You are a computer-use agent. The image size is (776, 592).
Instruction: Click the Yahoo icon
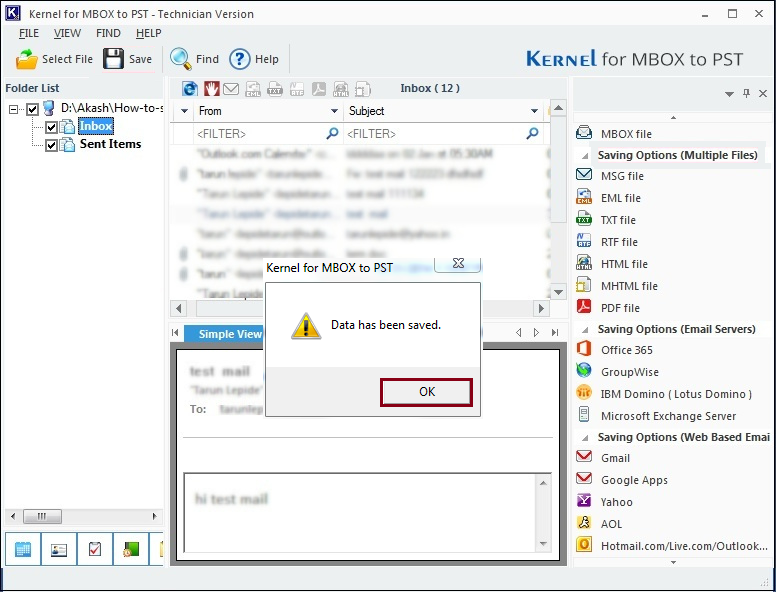[584, 500]
